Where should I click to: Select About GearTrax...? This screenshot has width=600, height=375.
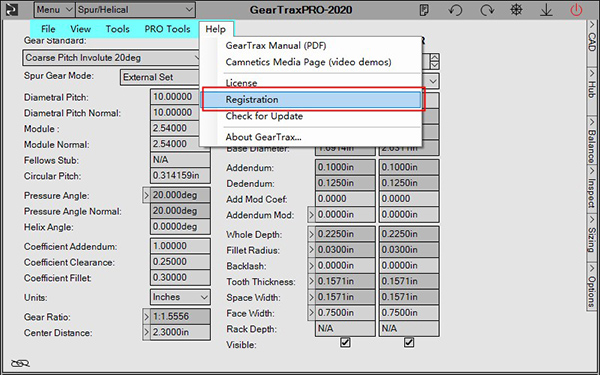pyautogui.click(x=263, y=137)
